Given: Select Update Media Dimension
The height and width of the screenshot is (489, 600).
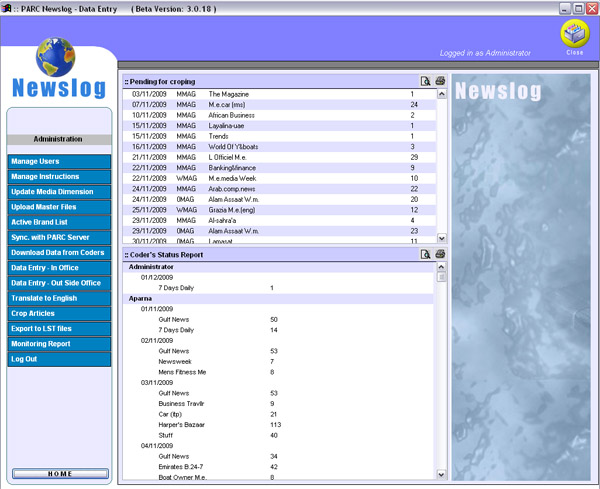Looking at the screenshot, I should coord(59,192).
